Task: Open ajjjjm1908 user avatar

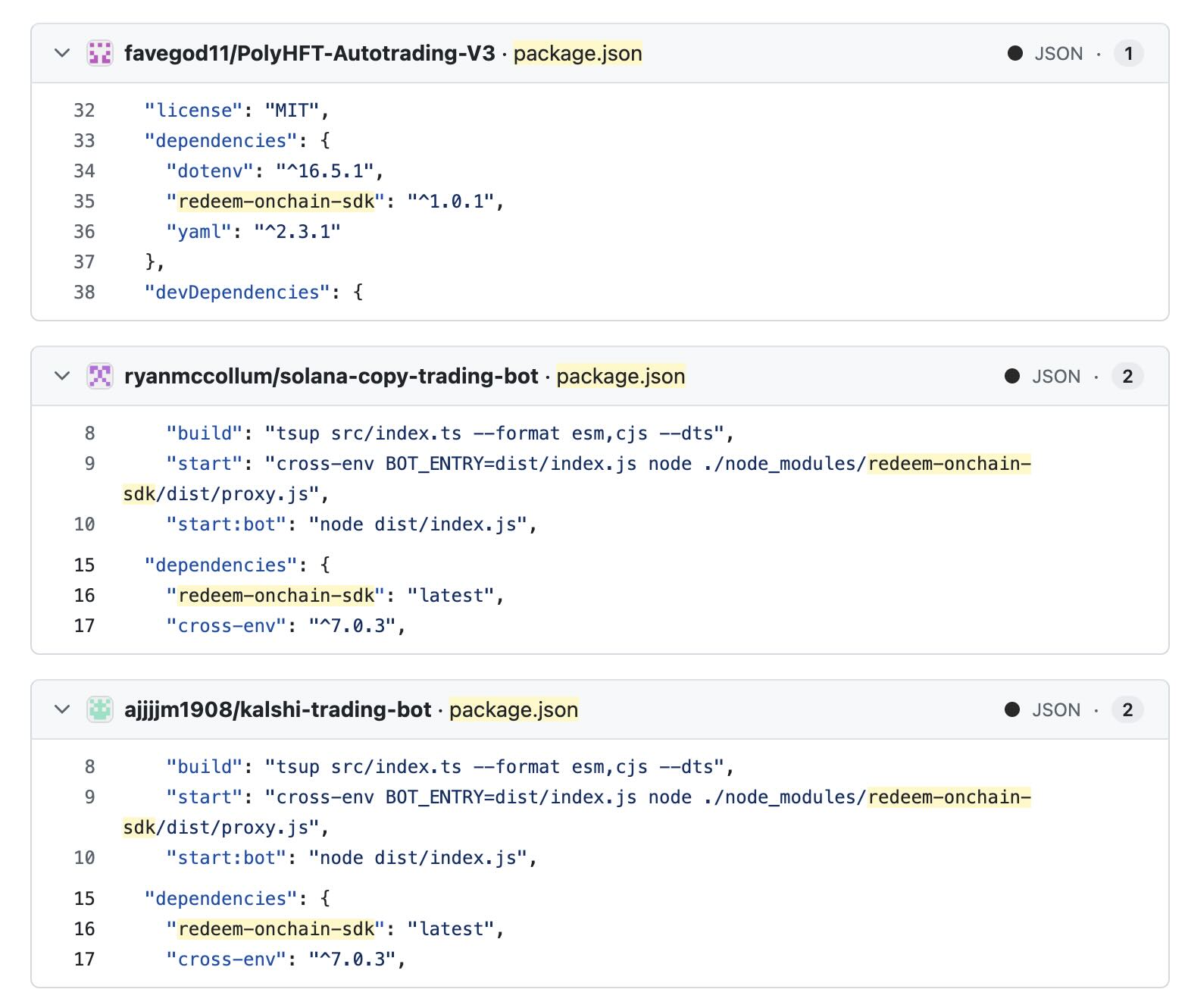Action: [100, 709]
